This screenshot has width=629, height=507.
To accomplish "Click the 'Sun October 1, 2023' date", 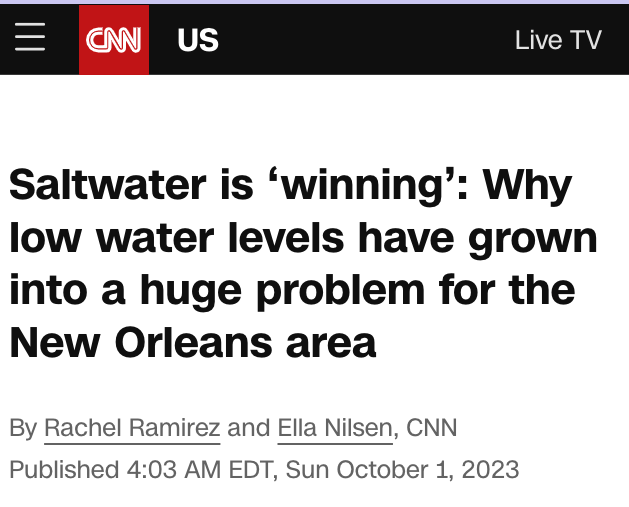I will click(x=403, y=469).
